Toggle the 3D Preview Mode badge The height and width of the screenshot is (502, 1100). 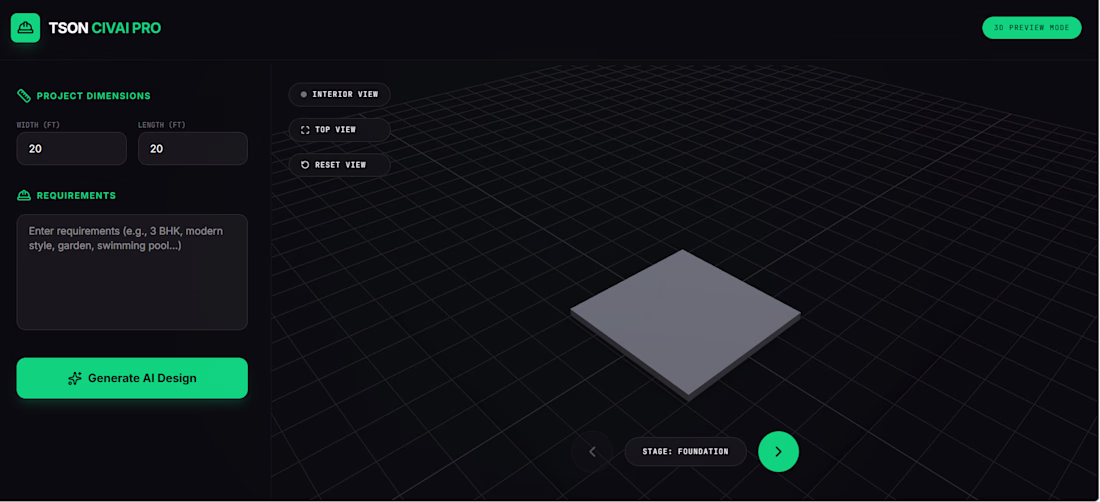[x=1031, y=27]
